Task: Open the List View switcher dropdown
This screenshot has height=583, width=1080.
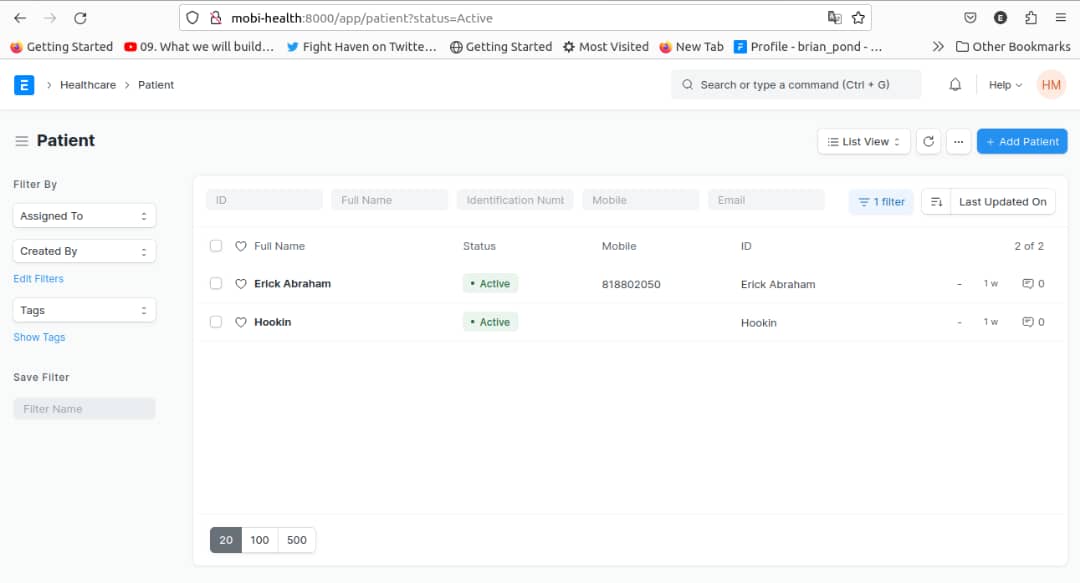Action: point(863,141)
